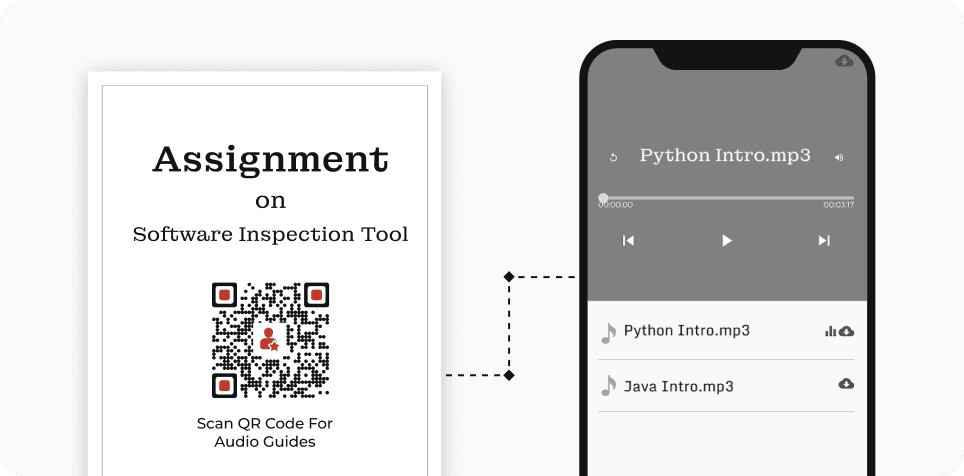Click the 00:03:17 total duration label
The image size is (964, 476).
pos(839,205)
